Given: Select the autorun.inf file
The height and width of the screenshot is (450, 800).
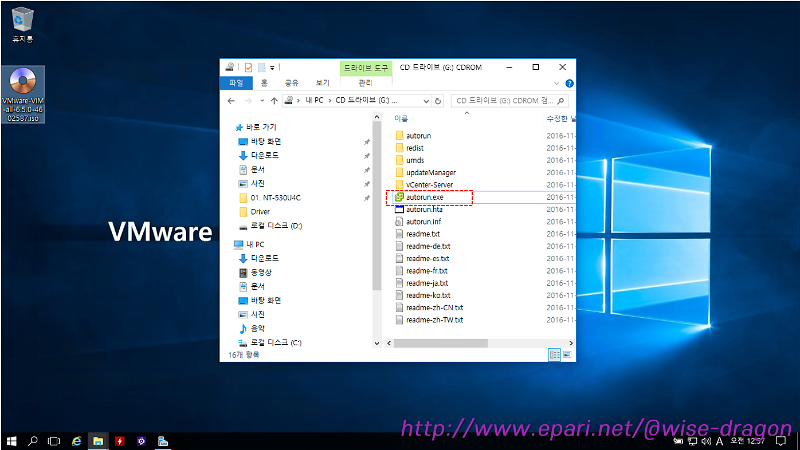Looking at the screenshot, I should click(423, 221).
